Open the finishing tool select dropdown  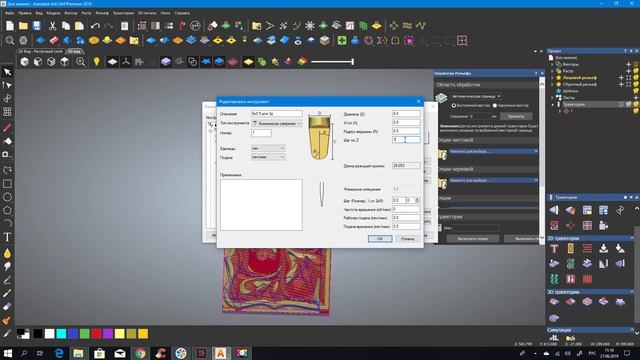point(493,151)
